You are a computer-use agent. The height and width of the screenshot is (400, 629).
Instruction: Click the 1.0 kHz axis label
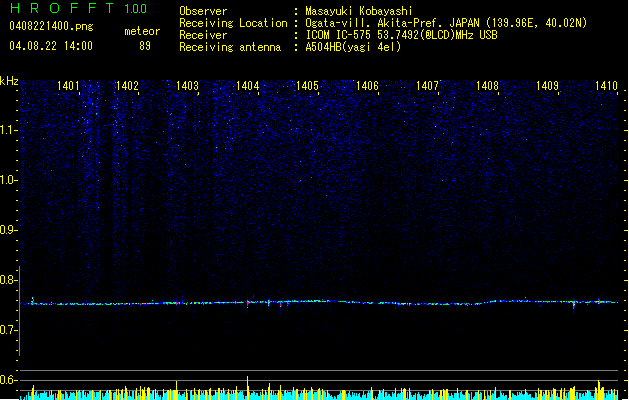(x=8, y=180)
